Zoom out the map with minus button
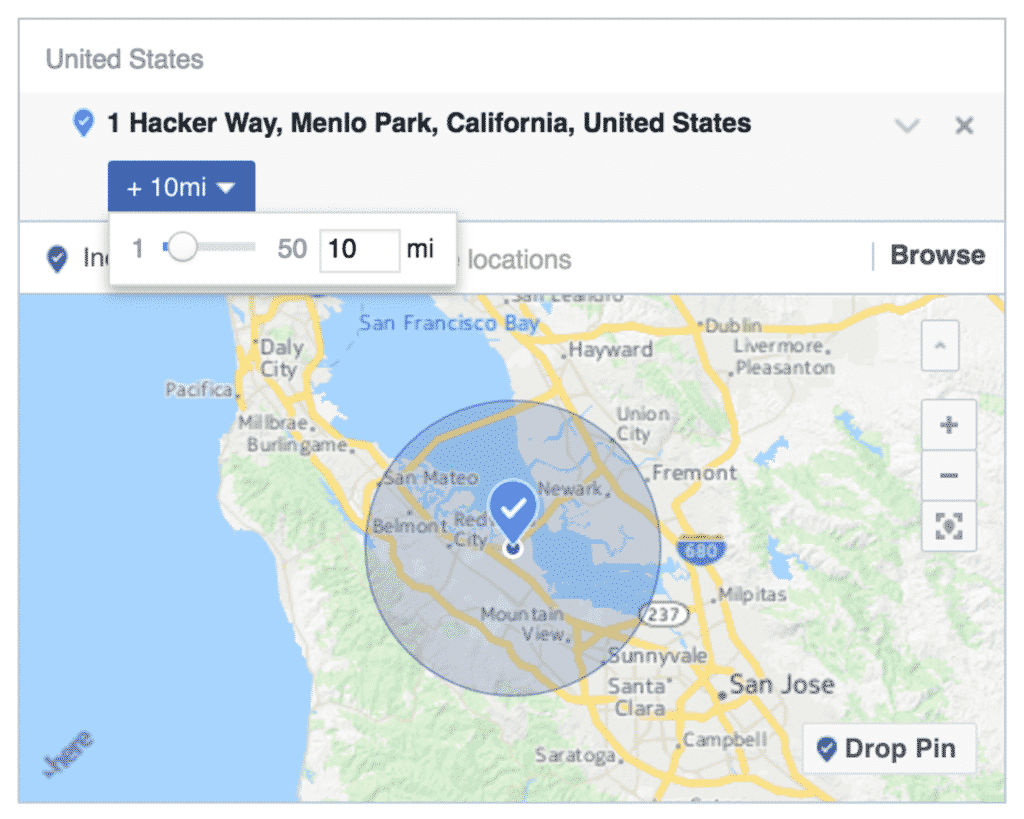 pos(948,475)
